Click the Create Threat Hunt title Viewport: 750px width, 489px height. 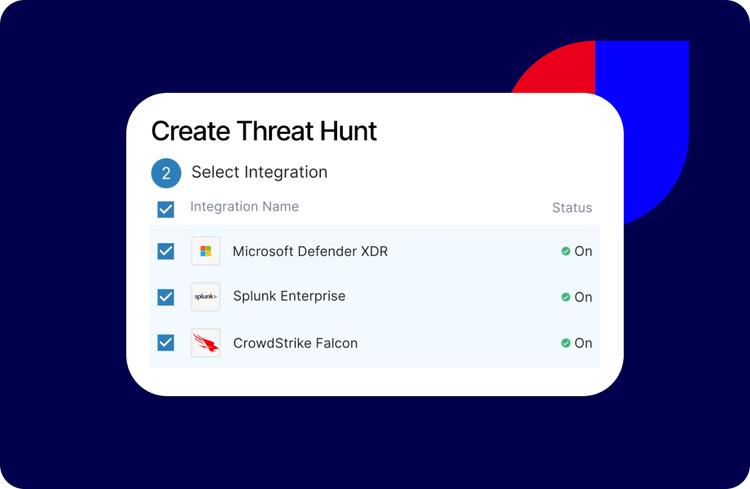(x=264, y=131)
